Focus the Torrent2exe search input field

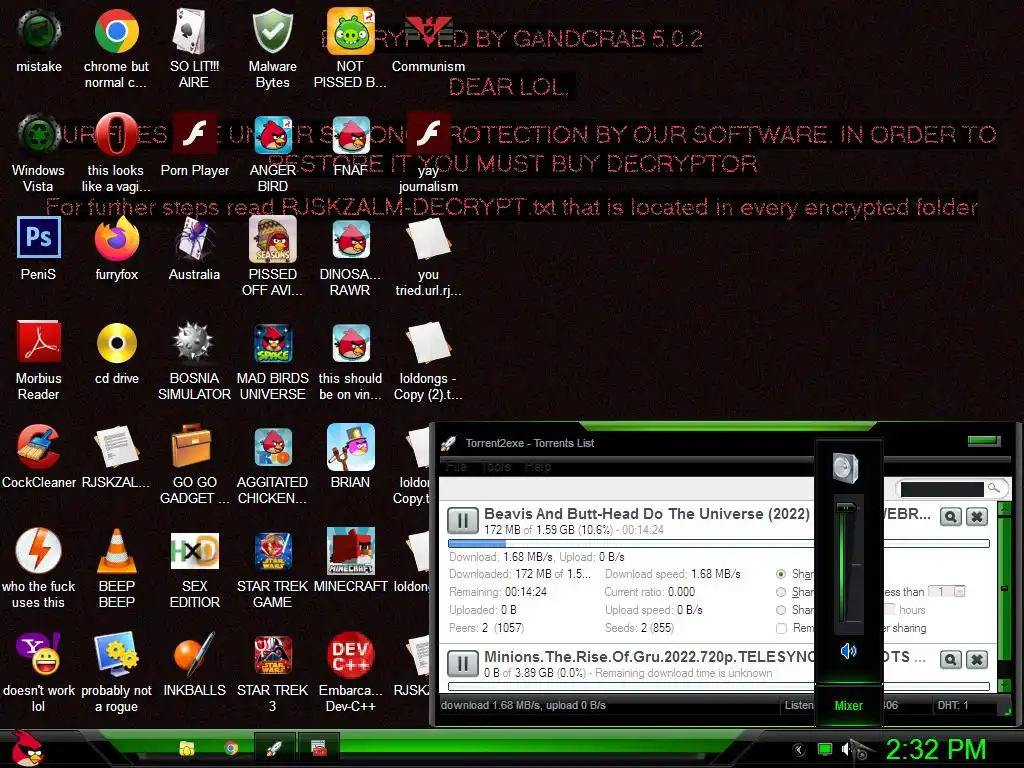942,488
